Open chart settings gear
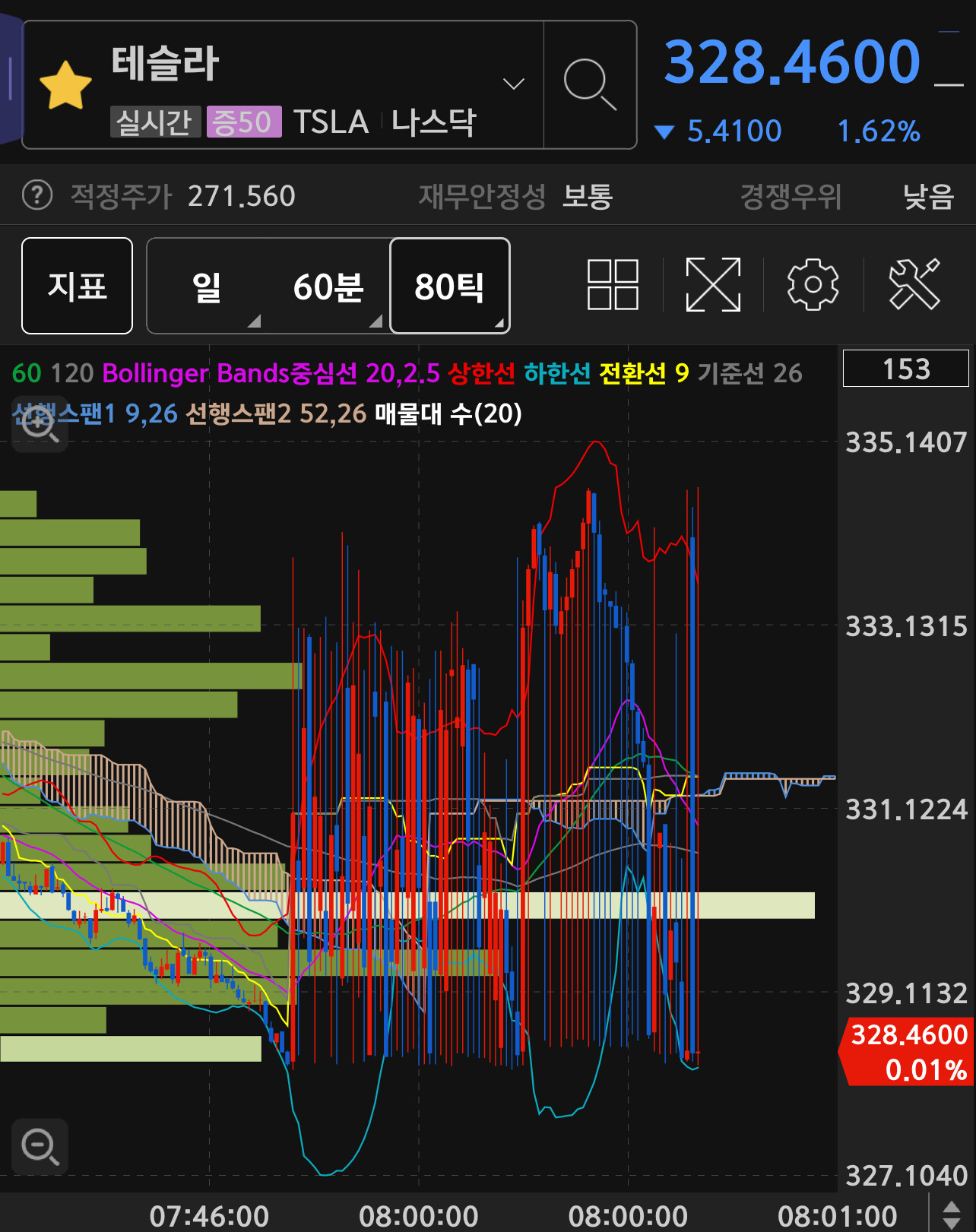The width and height of the screenshot is (976, 1232). [x=813, y=285]
